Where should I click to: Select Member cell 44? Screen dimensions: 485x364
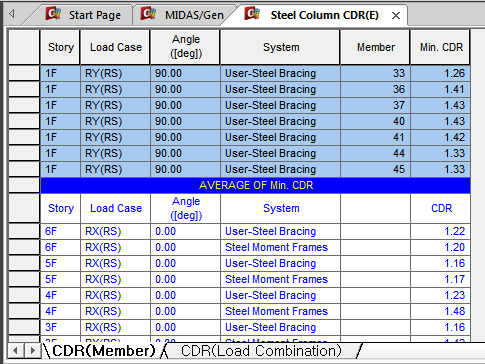(376, 153)
